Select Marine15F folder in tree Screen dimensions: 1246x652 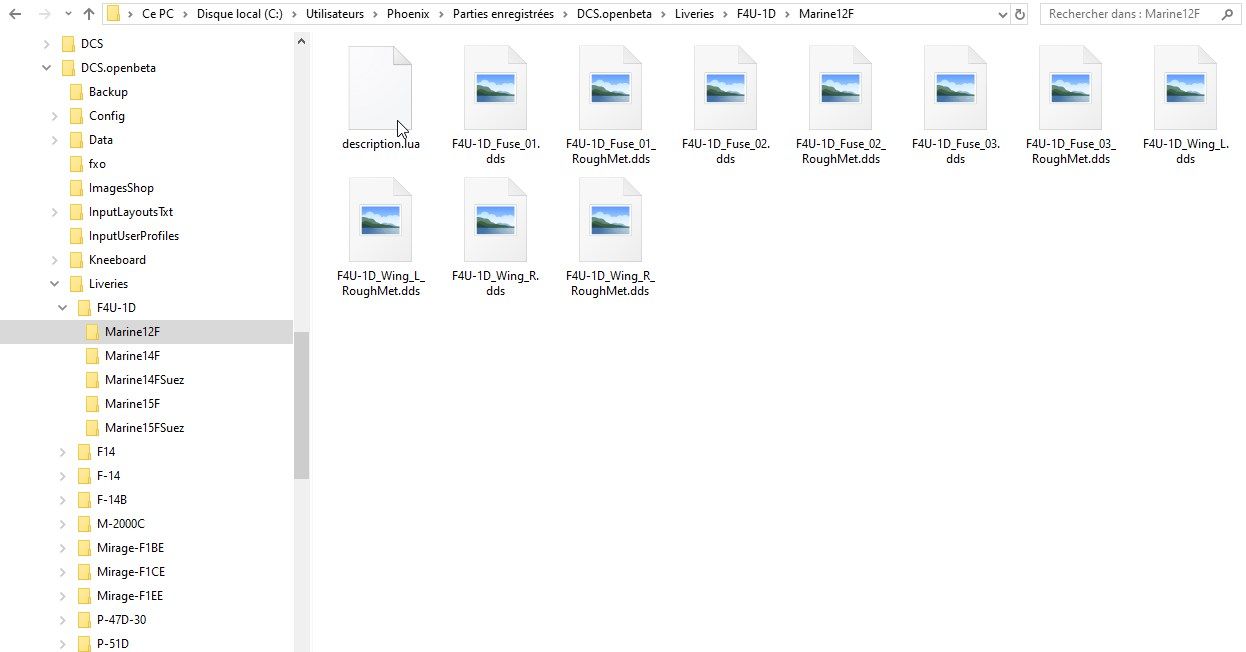coord(132,404)
